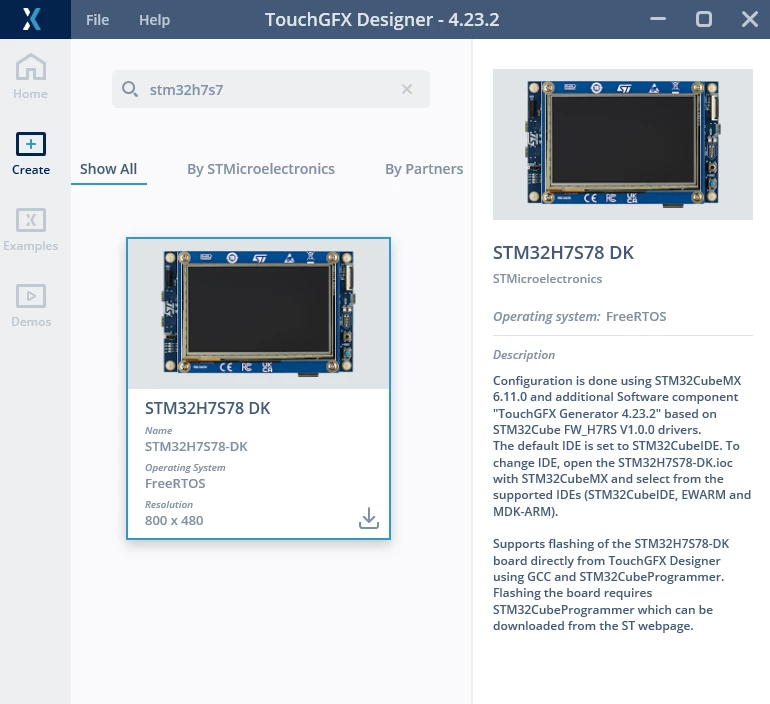Click the STM32H7S78-DK name value
The width and height of the screenshot is (770, 704).
click(196, 446)
